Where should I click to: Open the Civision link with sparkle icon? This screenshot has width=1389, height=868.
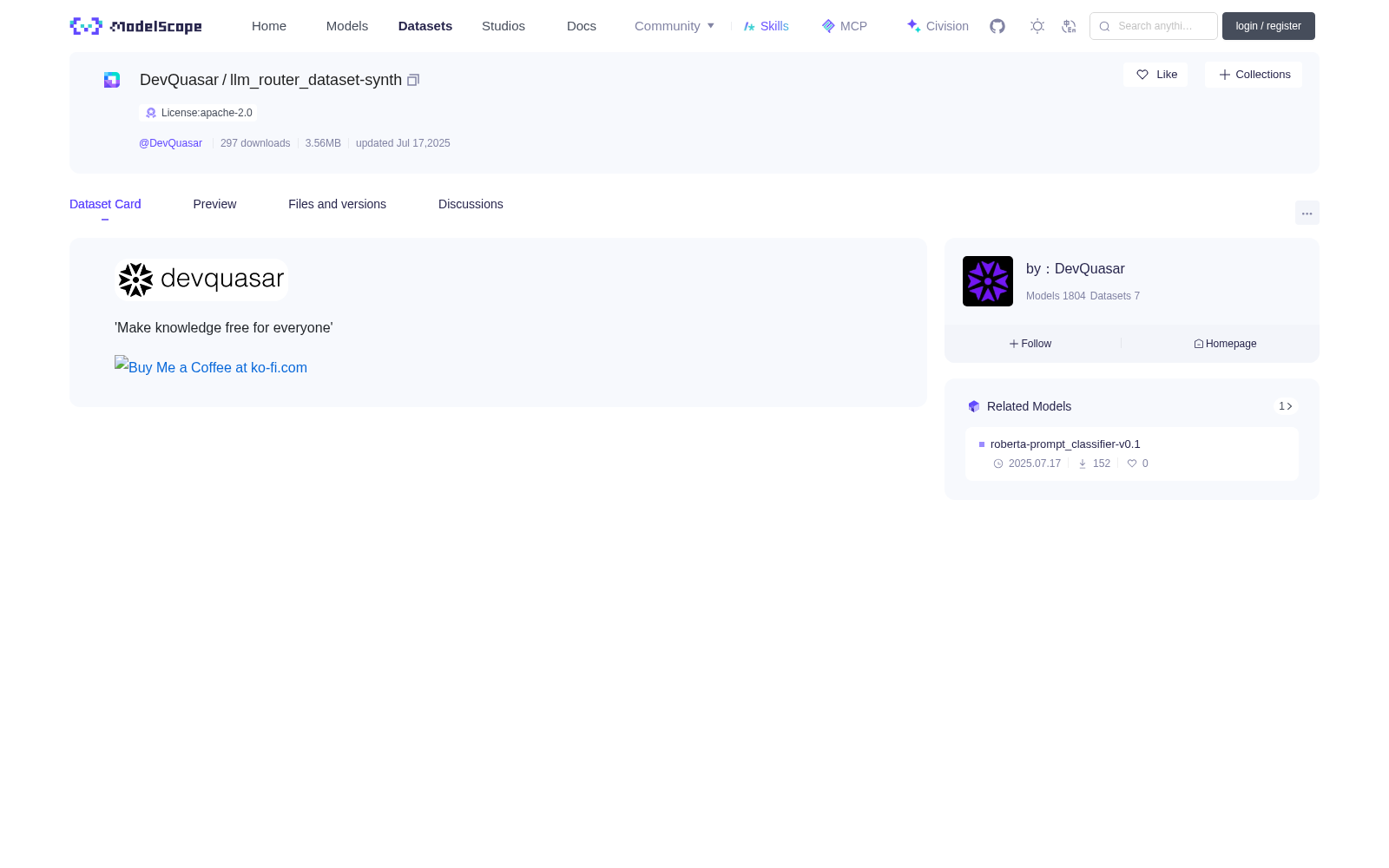pos(938,26)
